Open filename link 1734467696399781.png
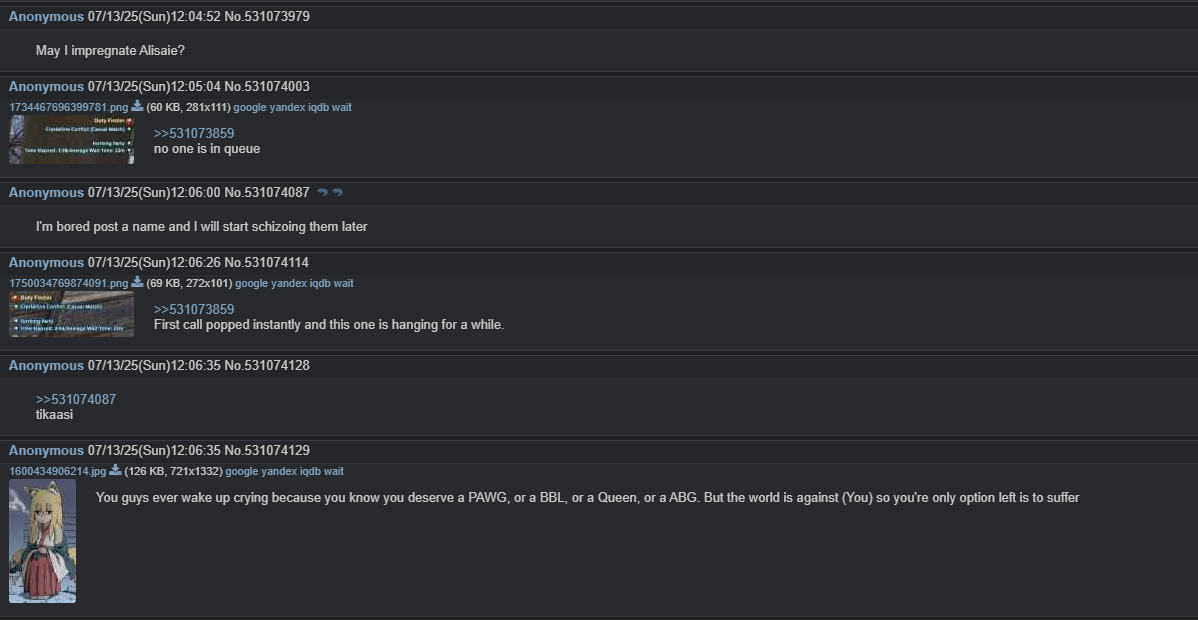 (69, 107)
